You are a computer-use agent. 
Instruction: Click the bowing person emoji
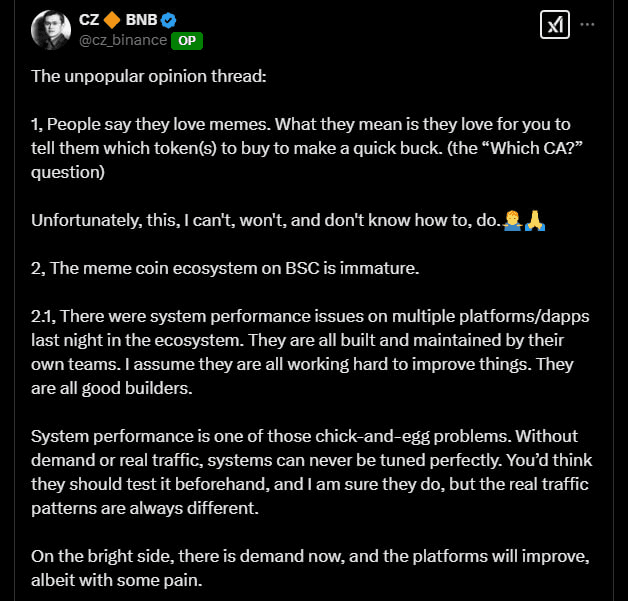coord(512,221)
